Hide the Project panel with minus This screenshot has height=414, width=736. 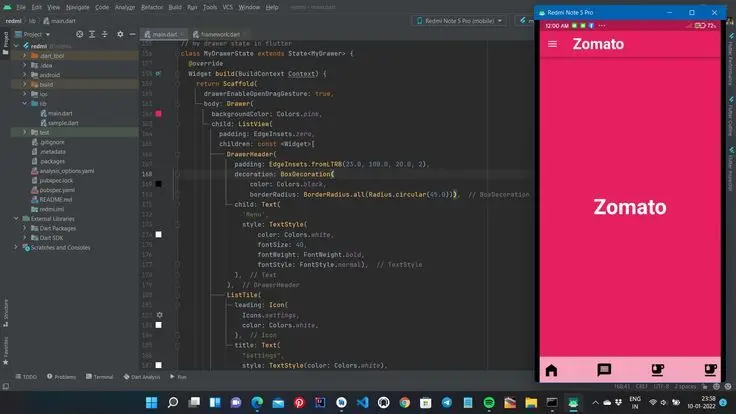132,34
